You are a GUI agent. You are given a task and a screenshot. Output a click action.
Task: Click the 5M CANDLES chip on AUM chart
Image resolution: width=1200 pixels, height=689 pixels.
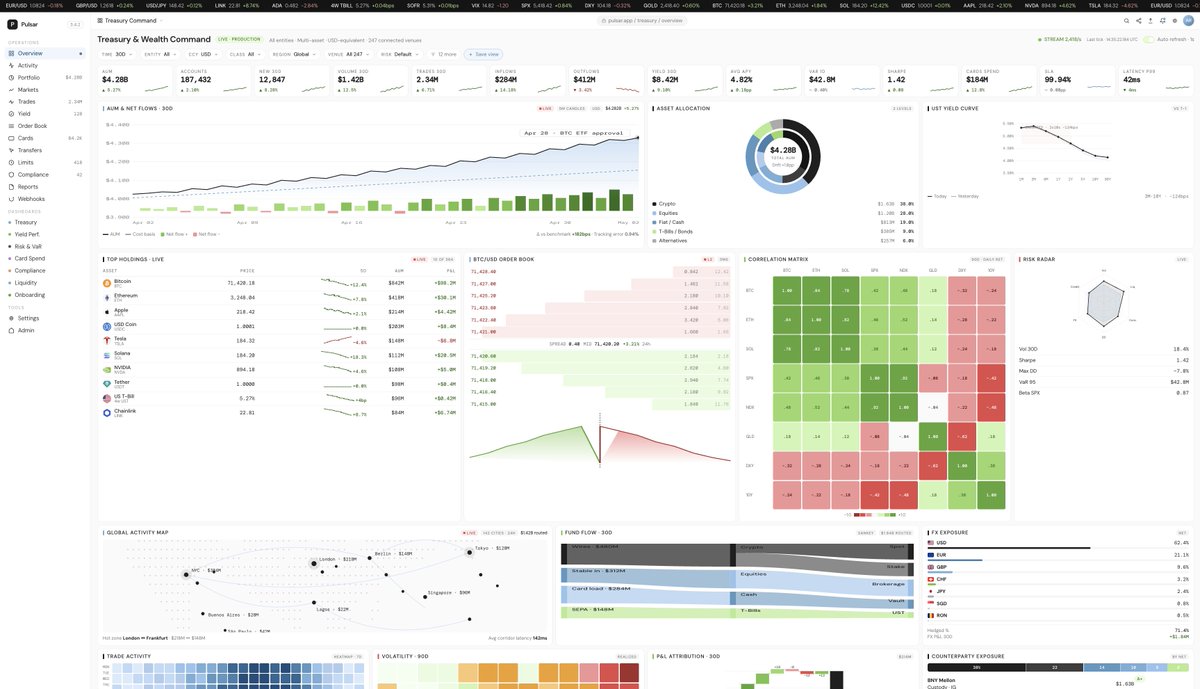[x=572, y=108]
